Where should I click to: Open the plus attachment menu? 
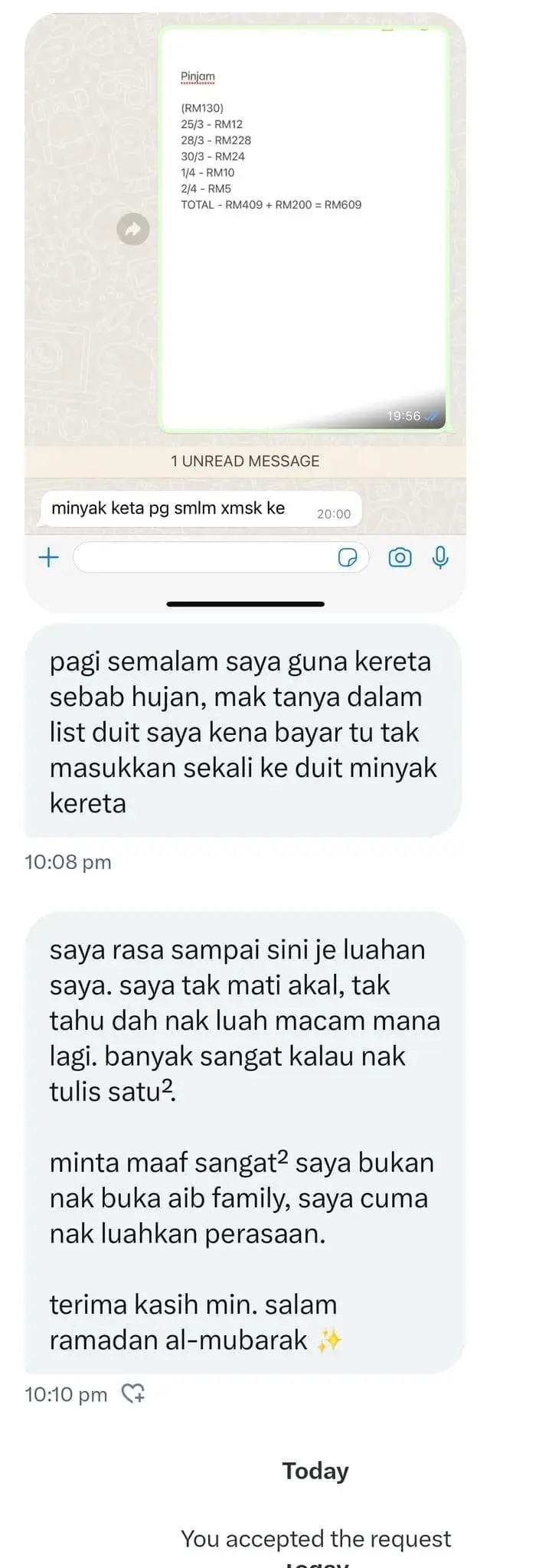48,557
